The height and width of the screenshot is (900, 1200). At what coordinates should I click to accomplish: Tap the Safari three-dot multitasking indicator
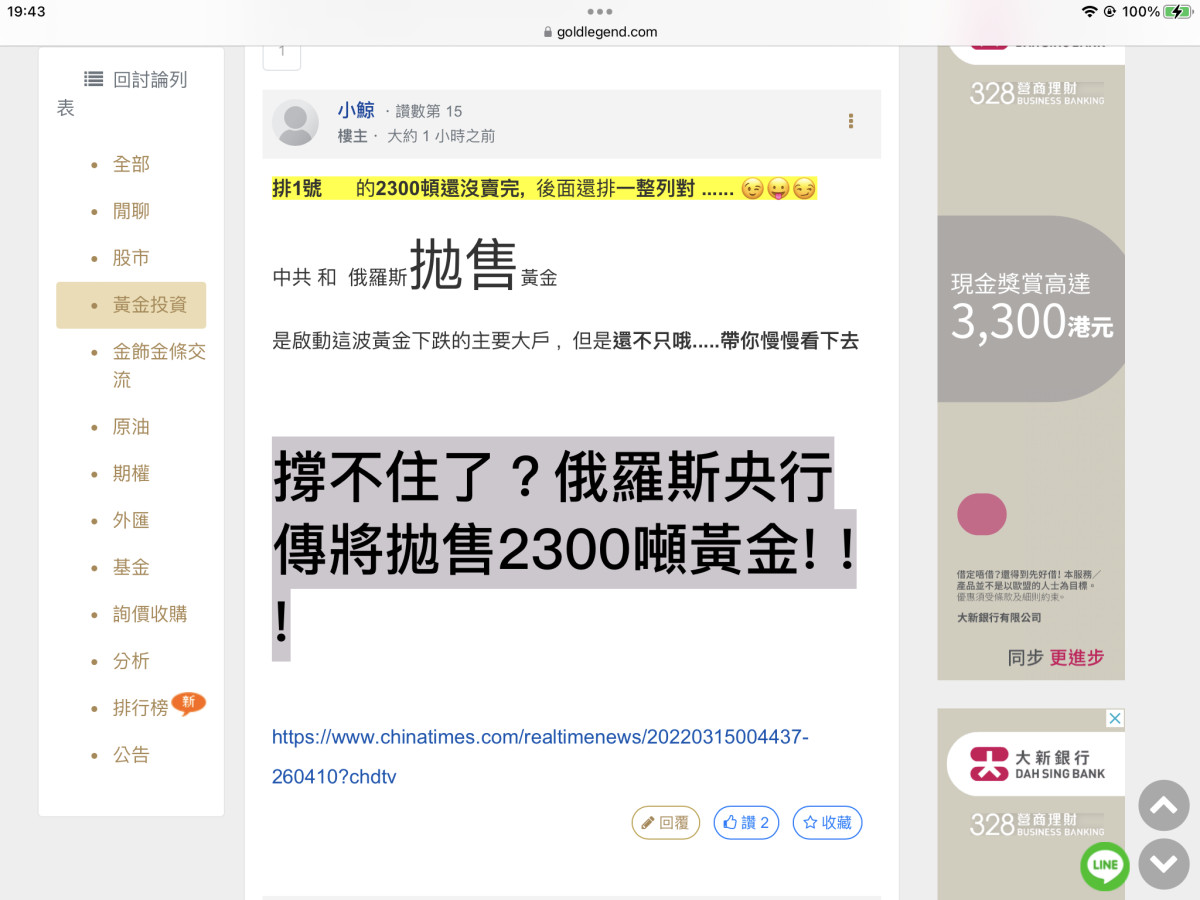pos(600,12)
